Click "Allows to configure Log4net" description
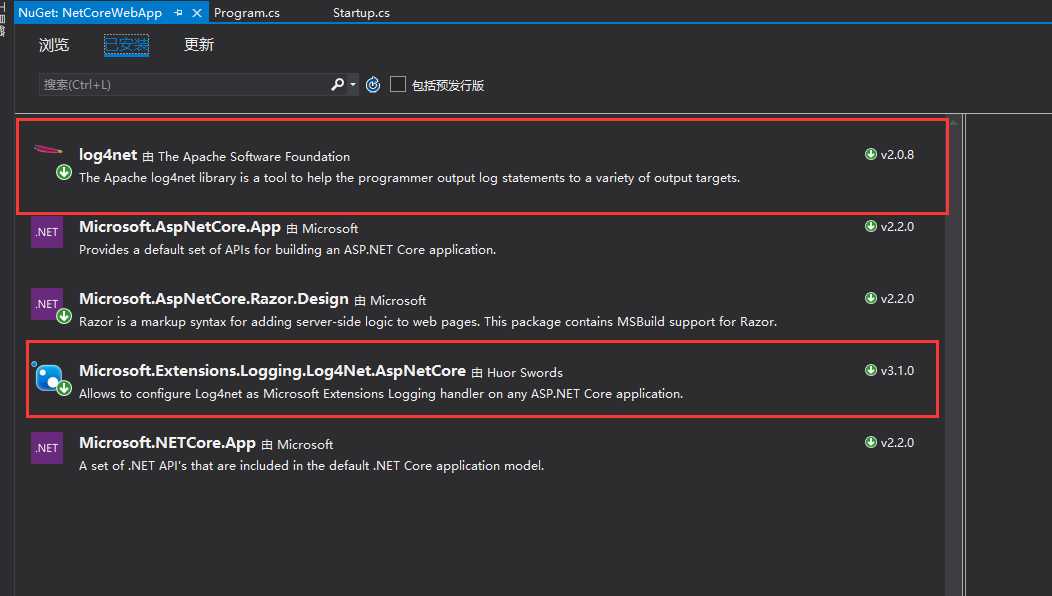 pos(381,393)
